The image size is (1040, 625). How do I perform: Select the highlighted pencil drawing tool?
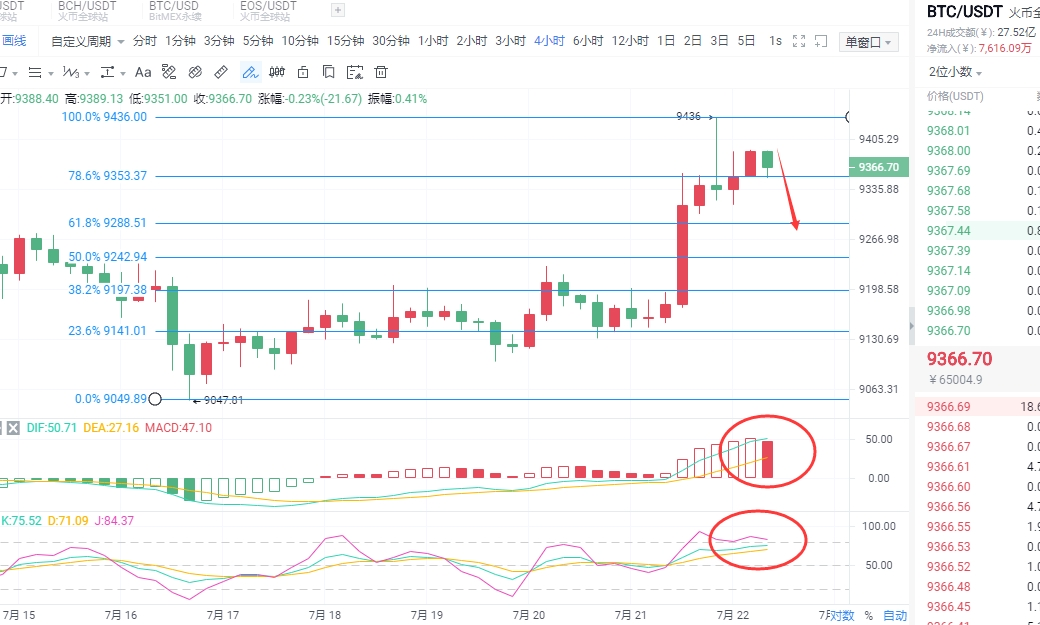[250, 72]
